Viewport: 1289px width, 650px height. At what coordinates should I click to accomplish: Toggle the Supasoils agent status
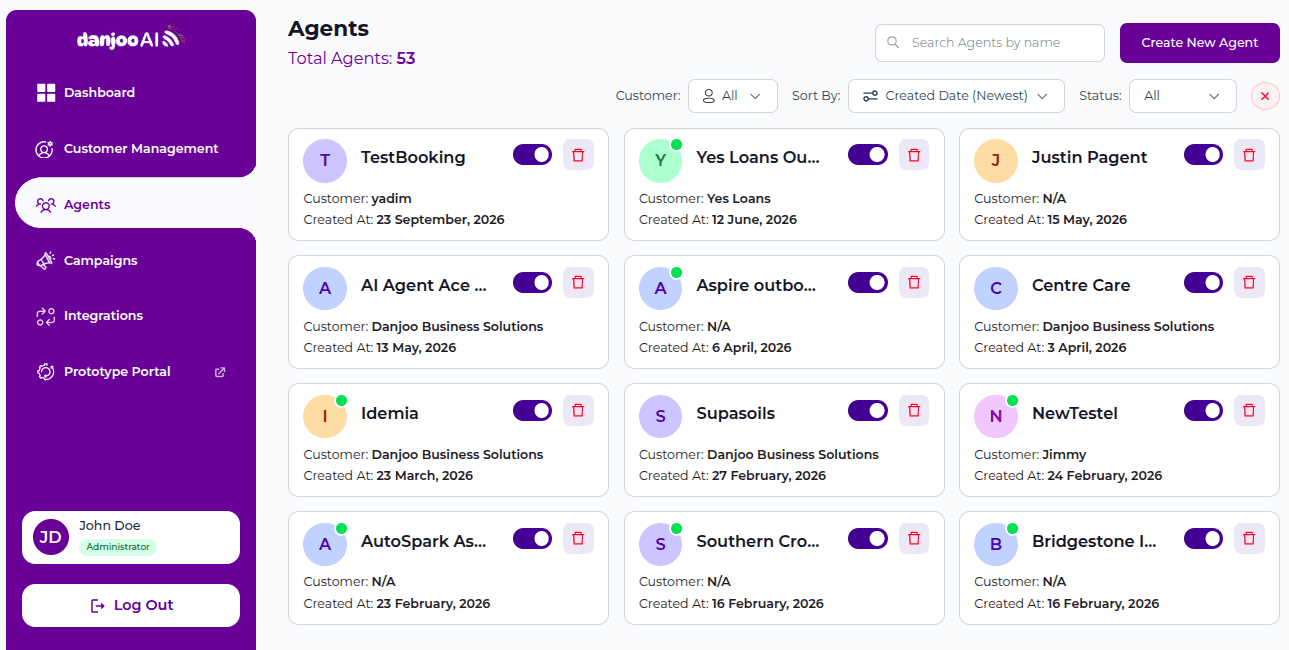pos(868,410)
